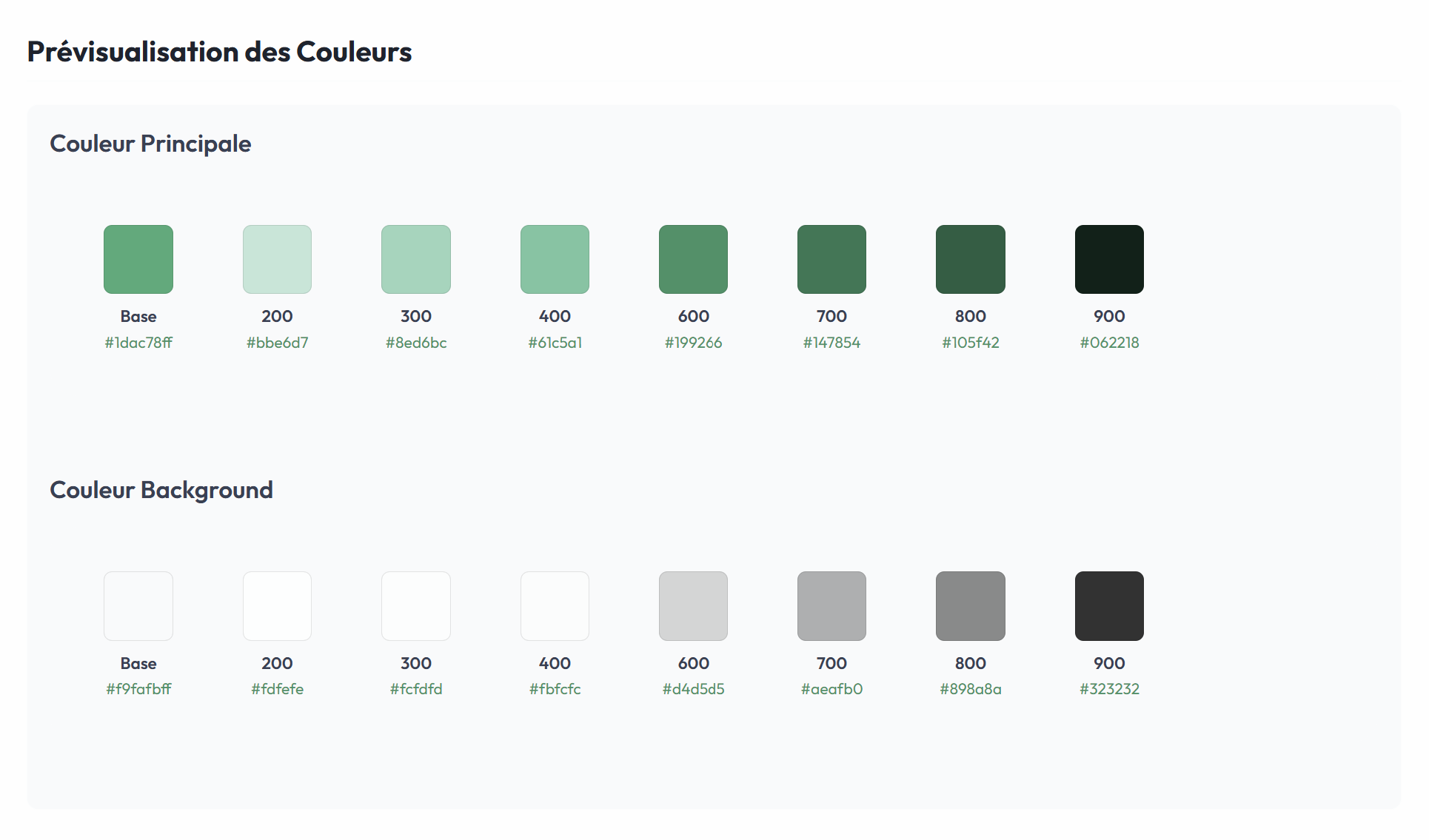Viewport: 1429px width, 840px height.
Task: Click the hex code #323232
Action: (1109, 689)
